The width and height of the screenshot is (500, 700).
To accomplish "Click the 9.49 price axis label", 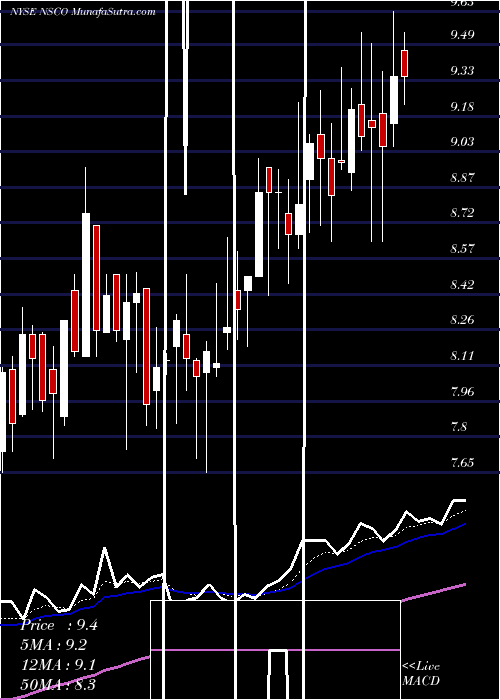I will coord(462,35).
